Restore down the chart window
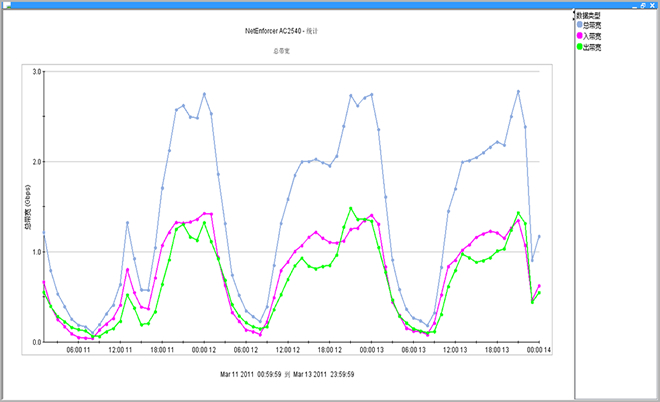Image resolution: width=660 pixels, height=402 pixels. click(x=642, y=5)
